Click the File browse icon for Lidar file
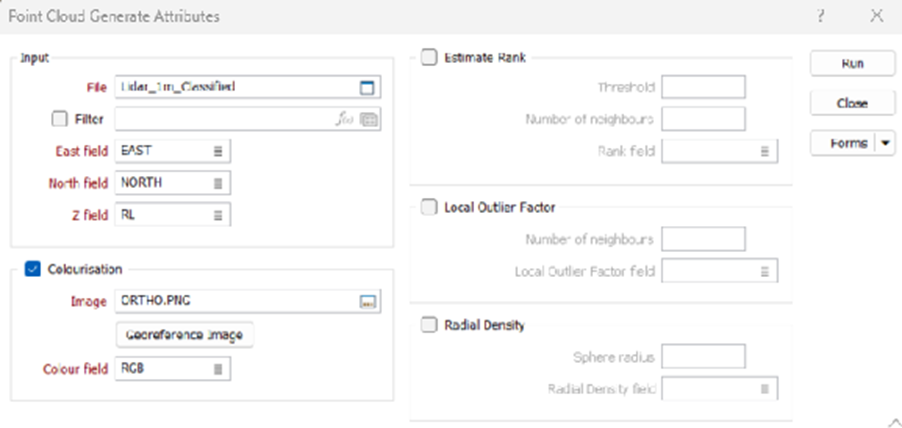Screen dimensions: 902x428 (368, 88)
